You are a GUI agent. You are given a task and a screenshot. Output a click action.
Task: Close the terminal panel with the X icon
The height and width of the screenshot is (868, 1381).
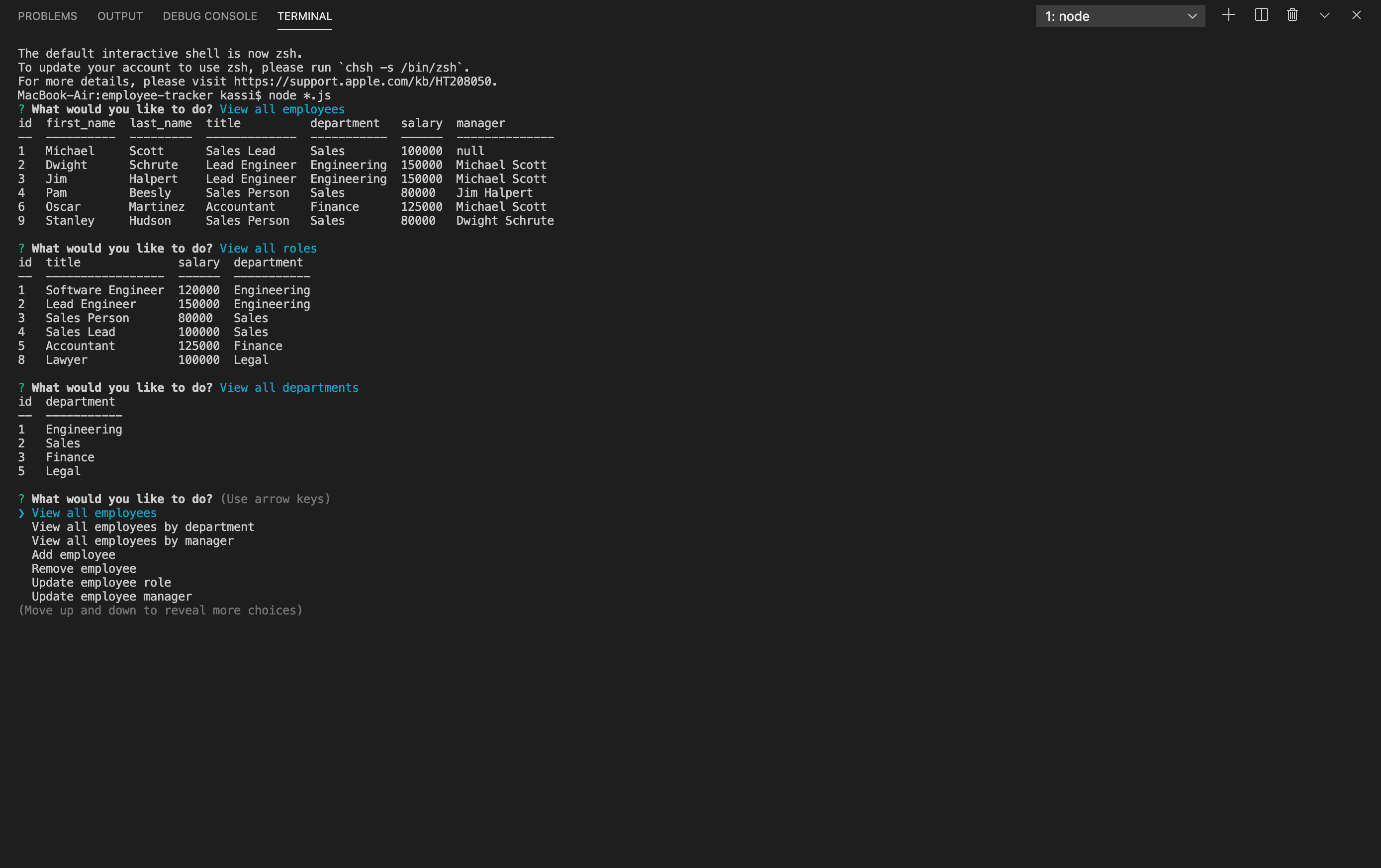(1356, 15)
